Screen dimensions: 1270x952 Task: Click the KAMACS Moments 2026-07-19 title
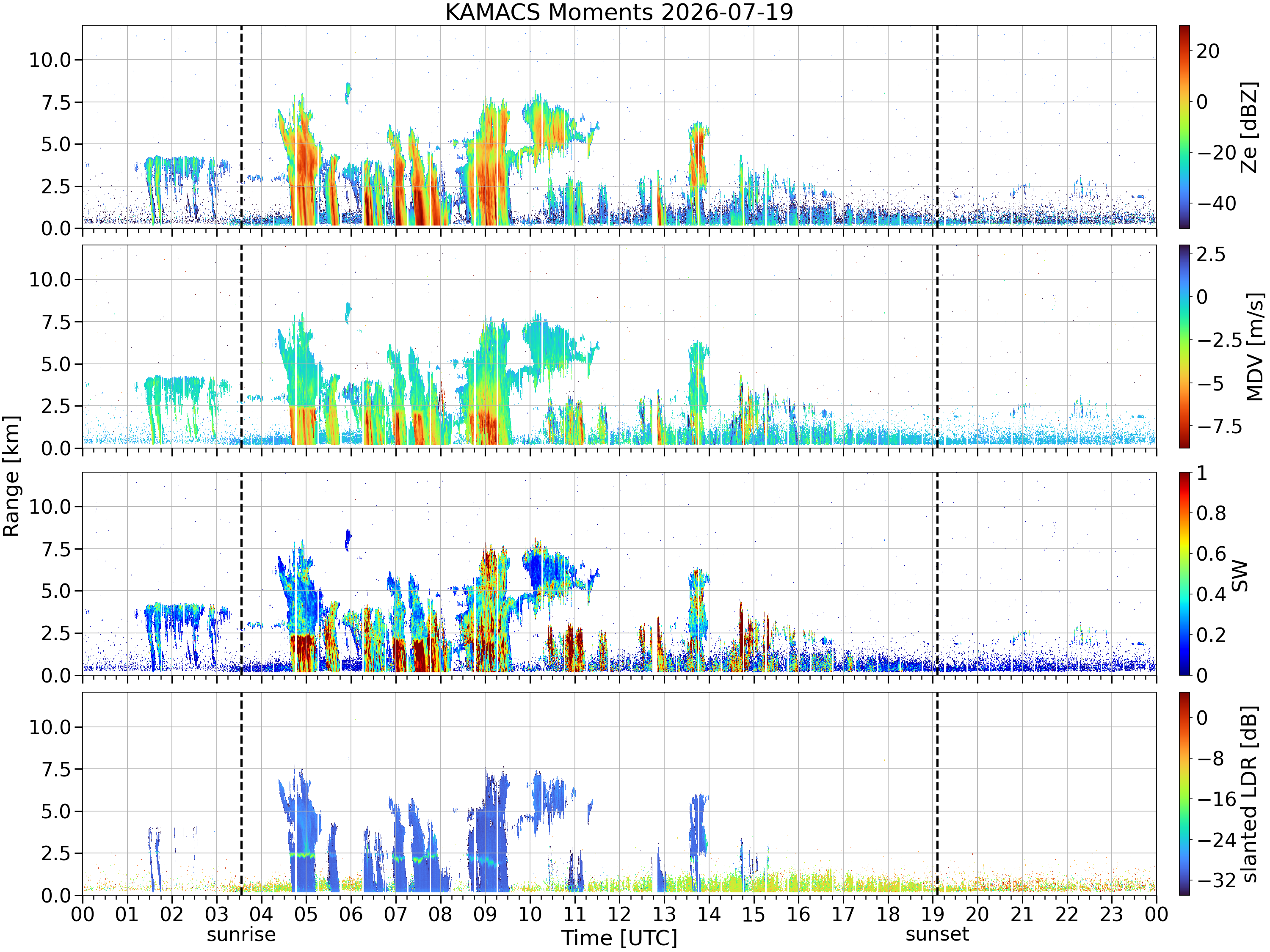click(619, 12)
